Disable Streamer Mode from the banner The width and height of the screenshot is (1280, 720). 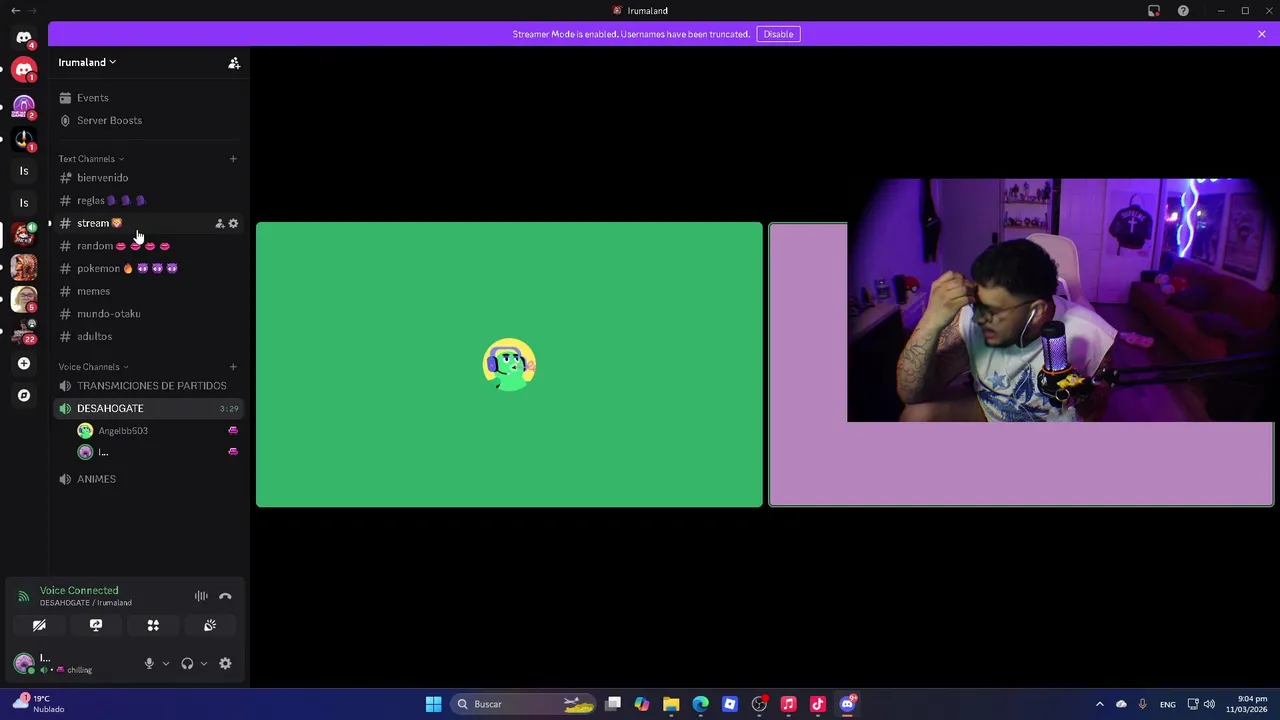click(778, 34)
